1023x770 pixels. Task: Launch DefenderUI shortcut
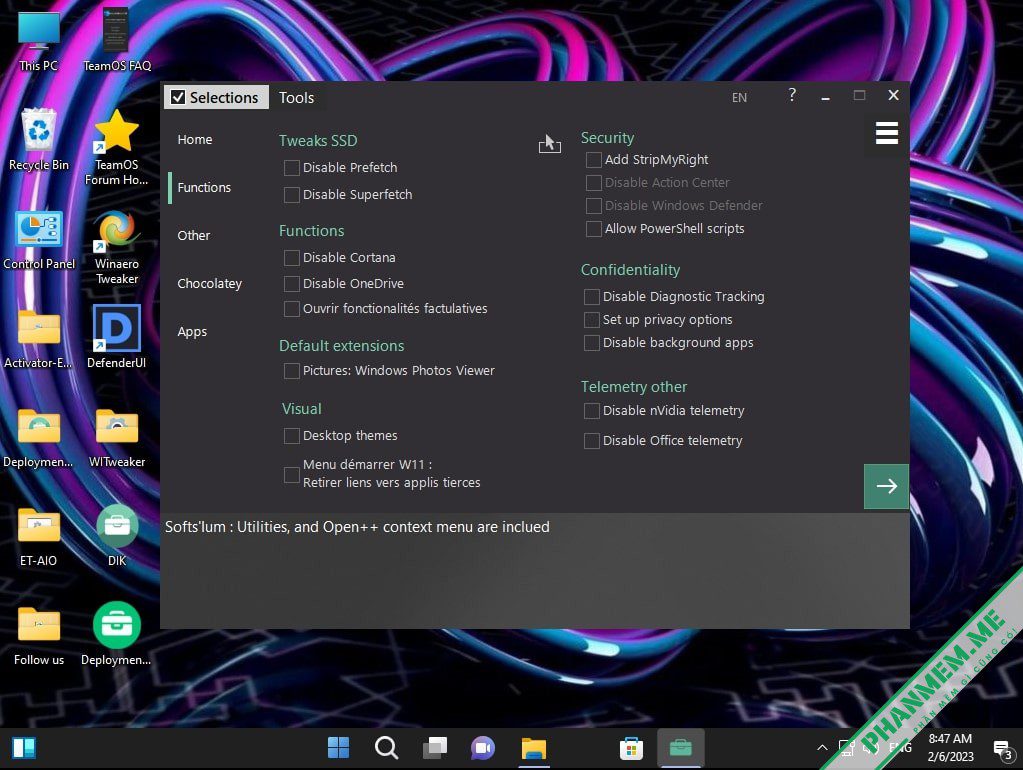click(117, 337)
